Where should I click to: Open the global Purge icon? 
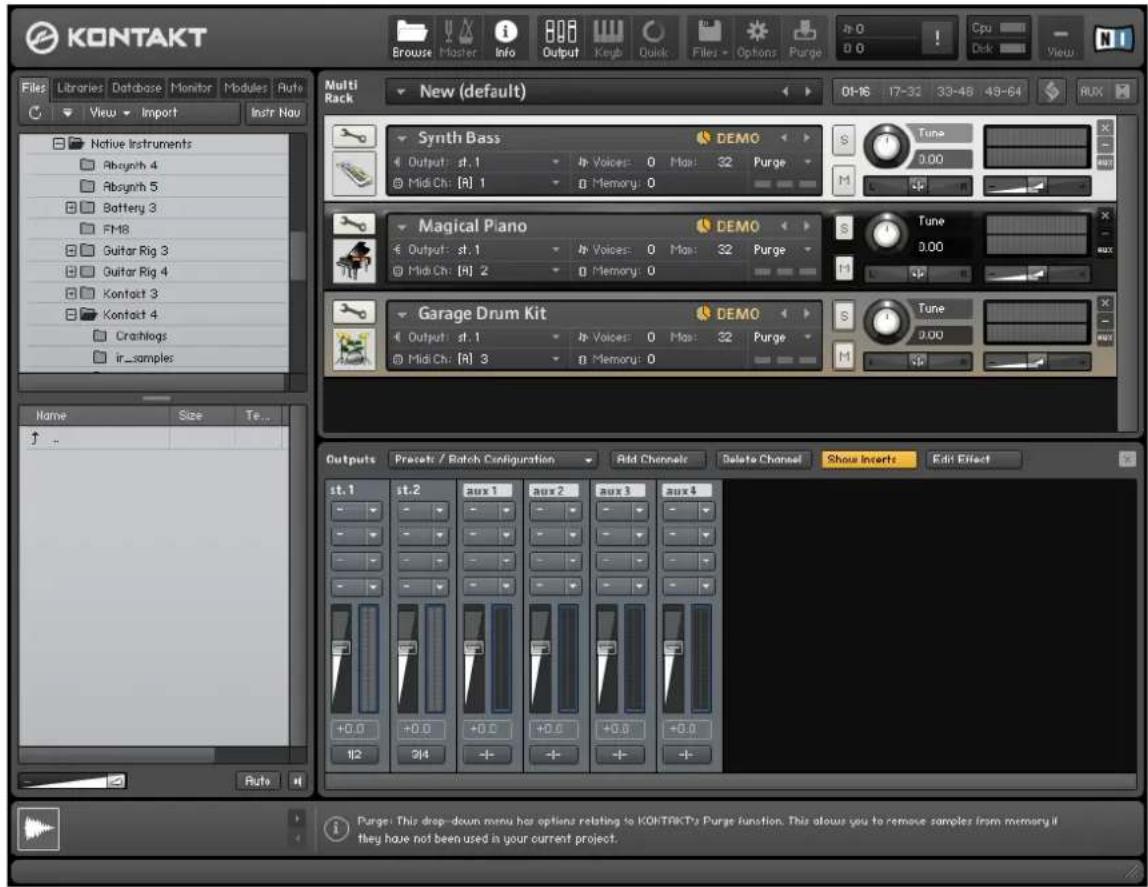click(x=805, y=38)
